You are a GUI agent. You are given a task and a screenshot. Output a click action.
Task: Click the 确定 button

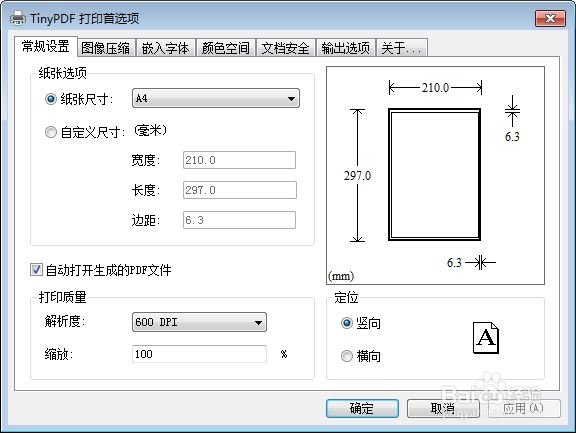point(362,408)
